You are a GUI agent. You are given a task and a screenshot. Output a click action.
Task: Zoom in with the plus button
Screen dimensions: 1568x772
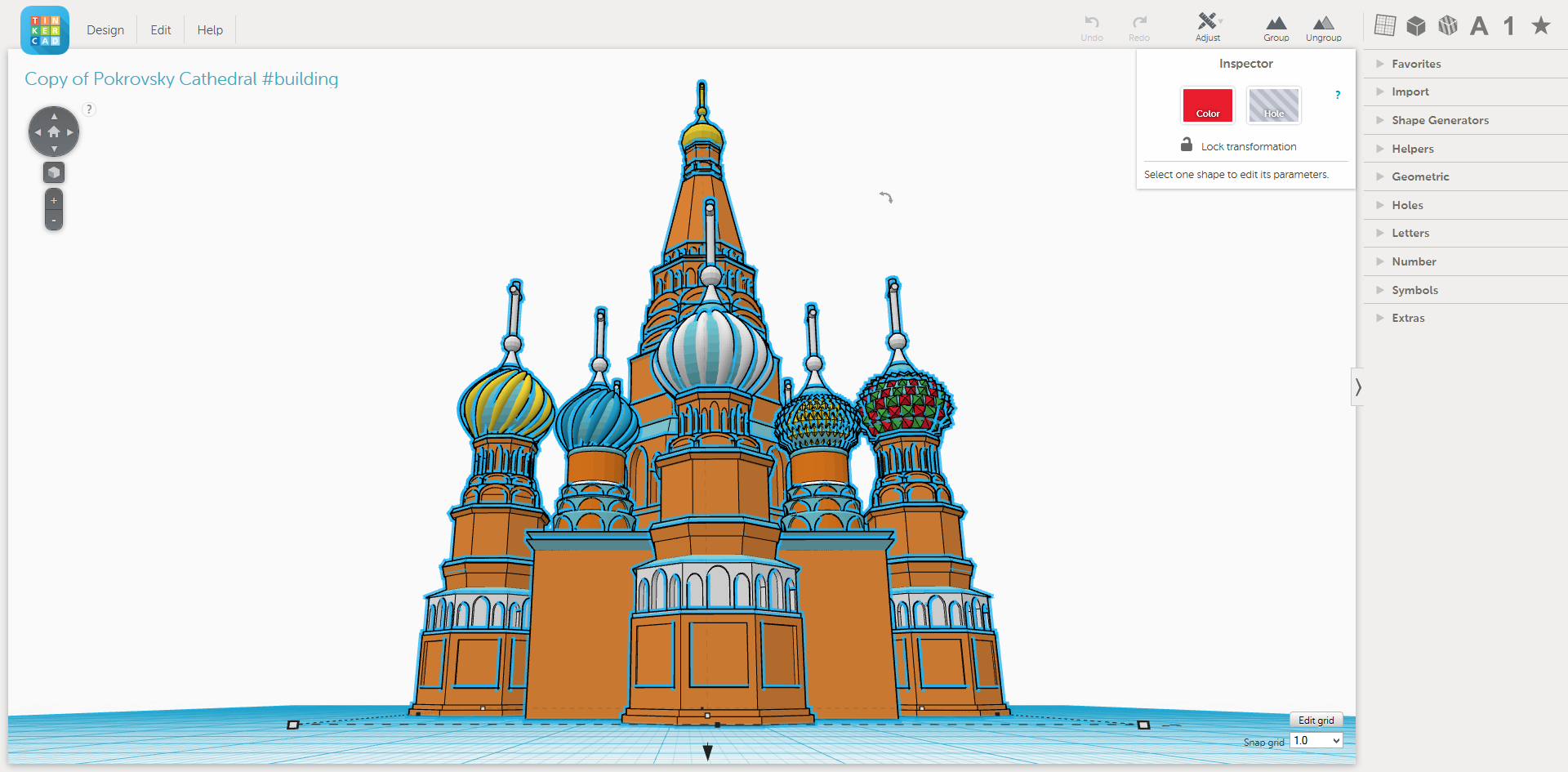[x=54, y=200]
